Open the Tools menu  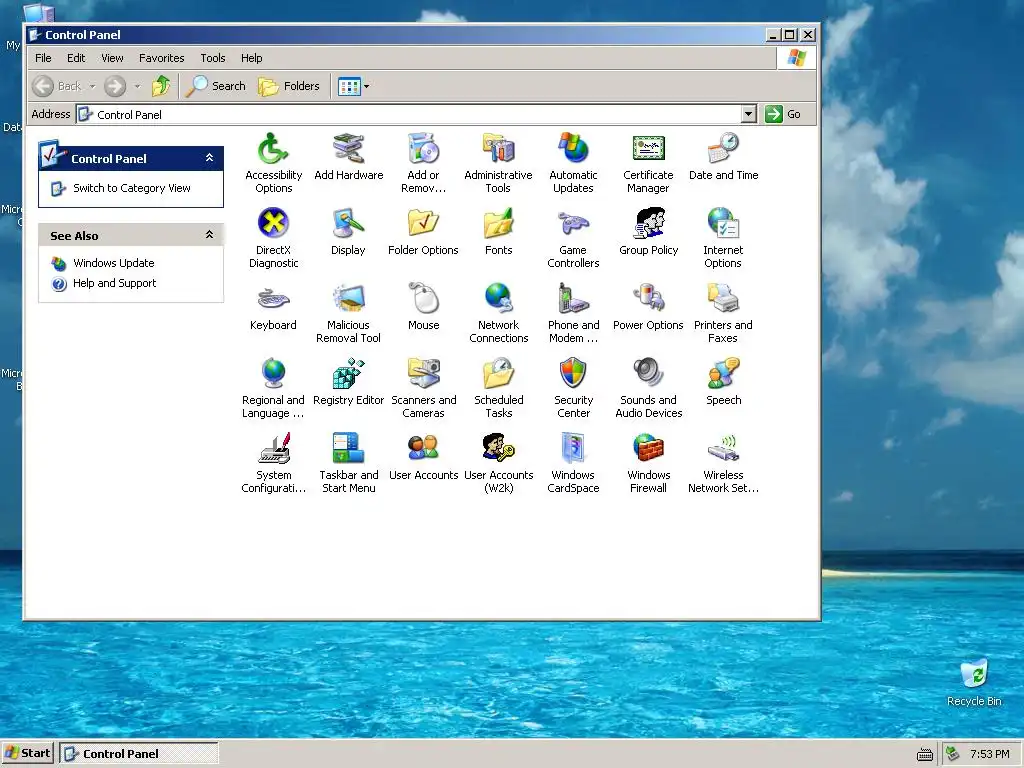(212, 58)
